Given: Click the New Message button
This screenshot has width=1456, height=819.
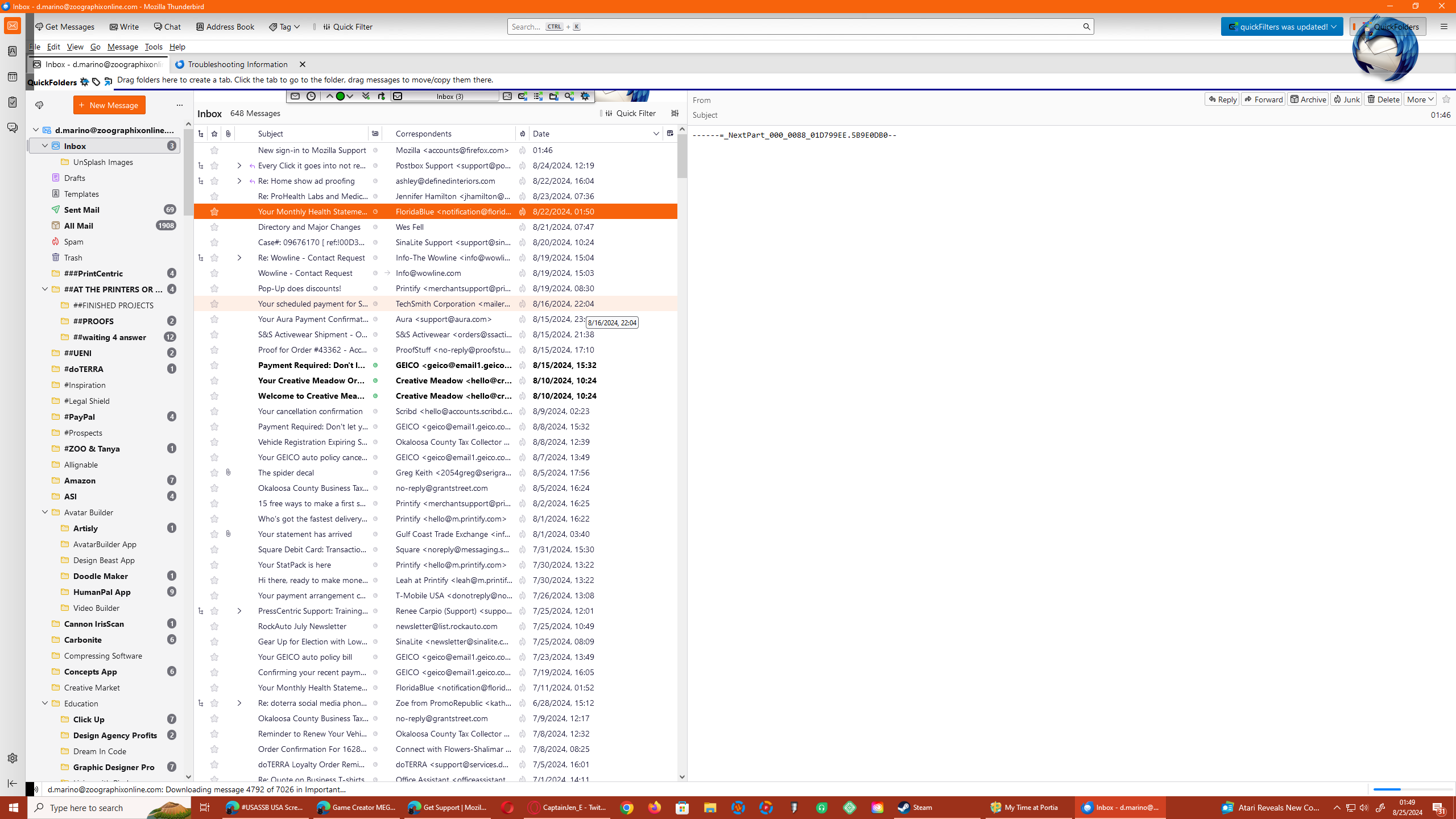Looking at the screenshot, I should [109, 105].
